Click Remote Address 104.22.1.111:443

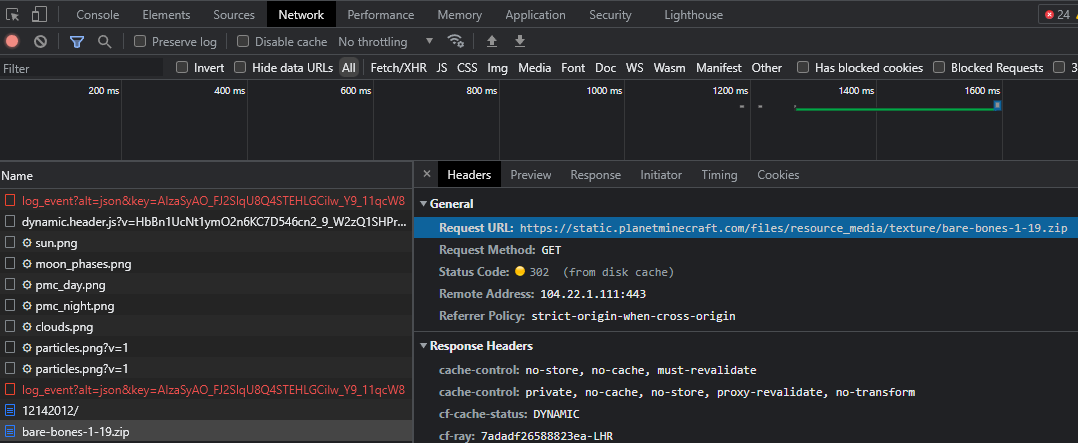click(x=592, y=294)
